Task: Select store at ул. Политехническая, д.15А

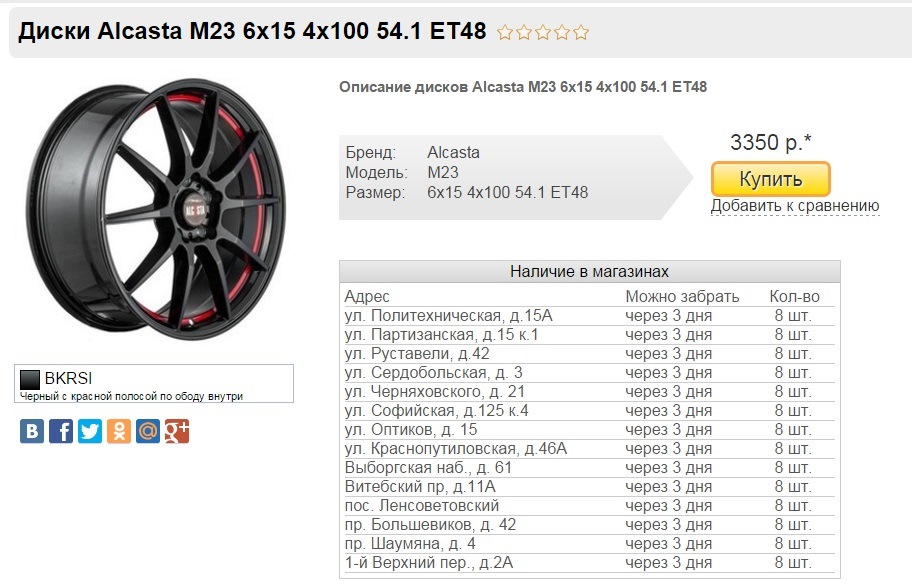Action: coord(448,316)
